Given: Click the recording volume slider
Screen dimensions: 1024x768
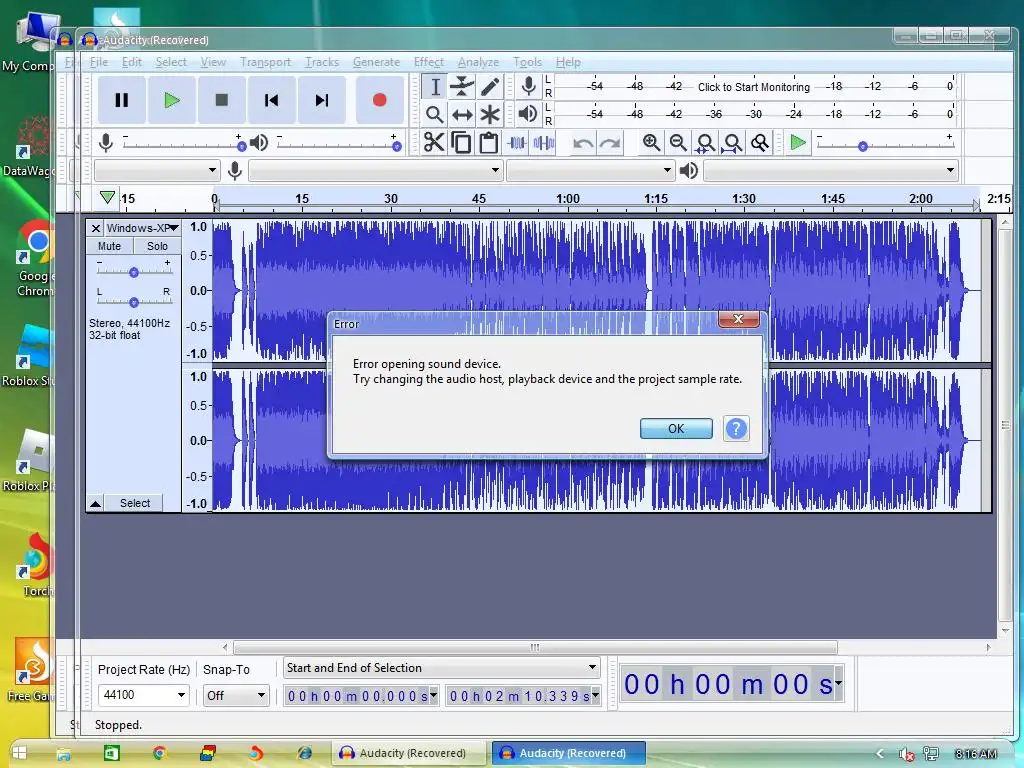Looking at the screenshot, I should [184, 143].
